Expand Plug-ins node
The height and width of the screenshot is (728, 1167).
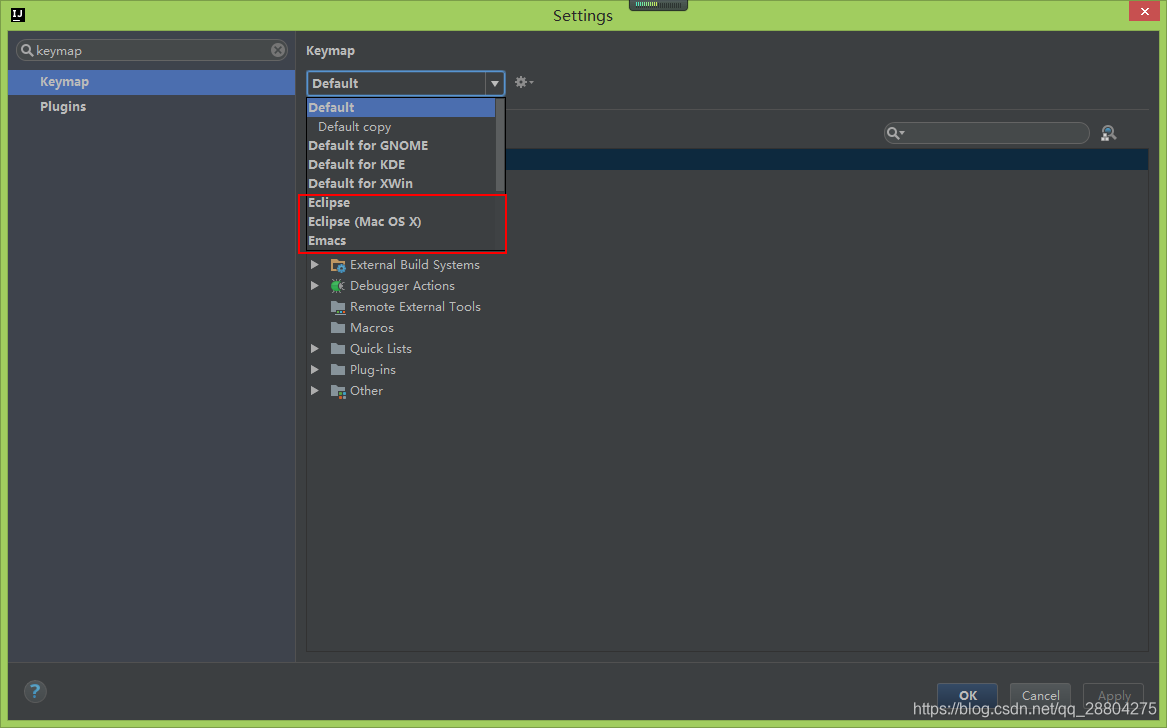315,369
